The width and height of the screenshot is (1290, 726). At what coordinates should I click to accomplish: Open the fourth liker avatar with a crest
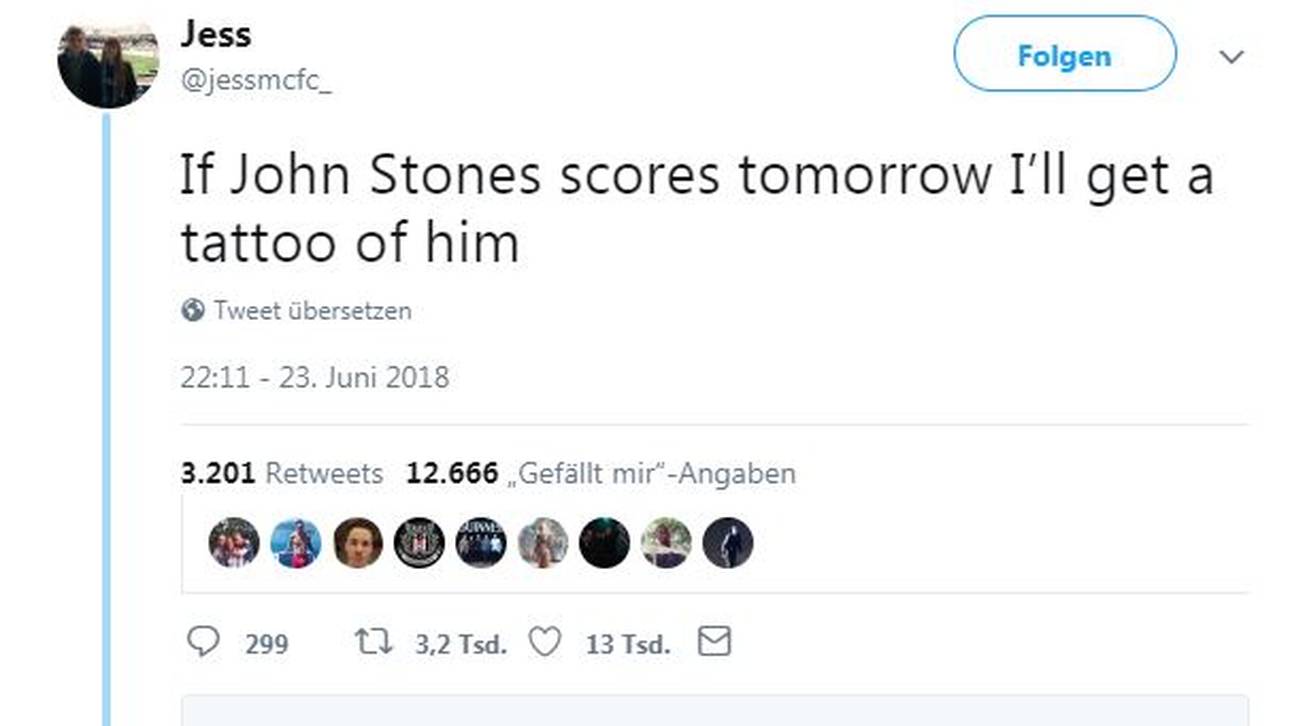pos(419,543)
